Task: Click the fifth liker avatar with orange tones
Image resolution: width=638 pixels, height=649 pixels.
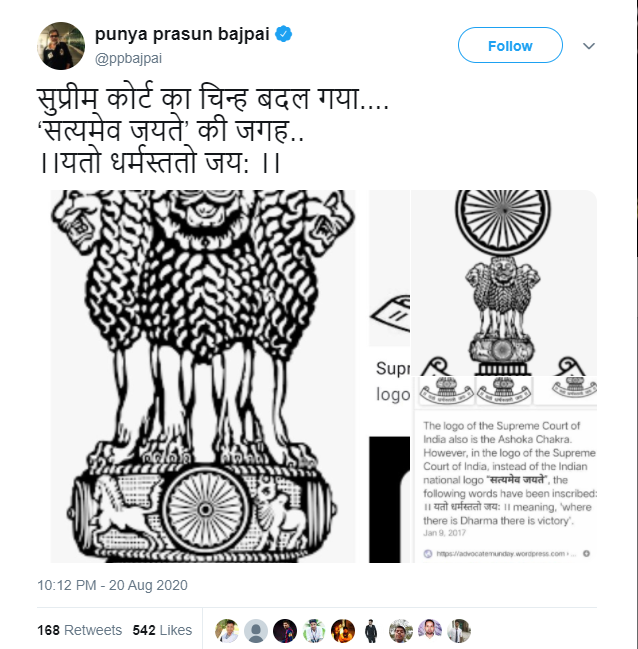Action: point(343,631)
